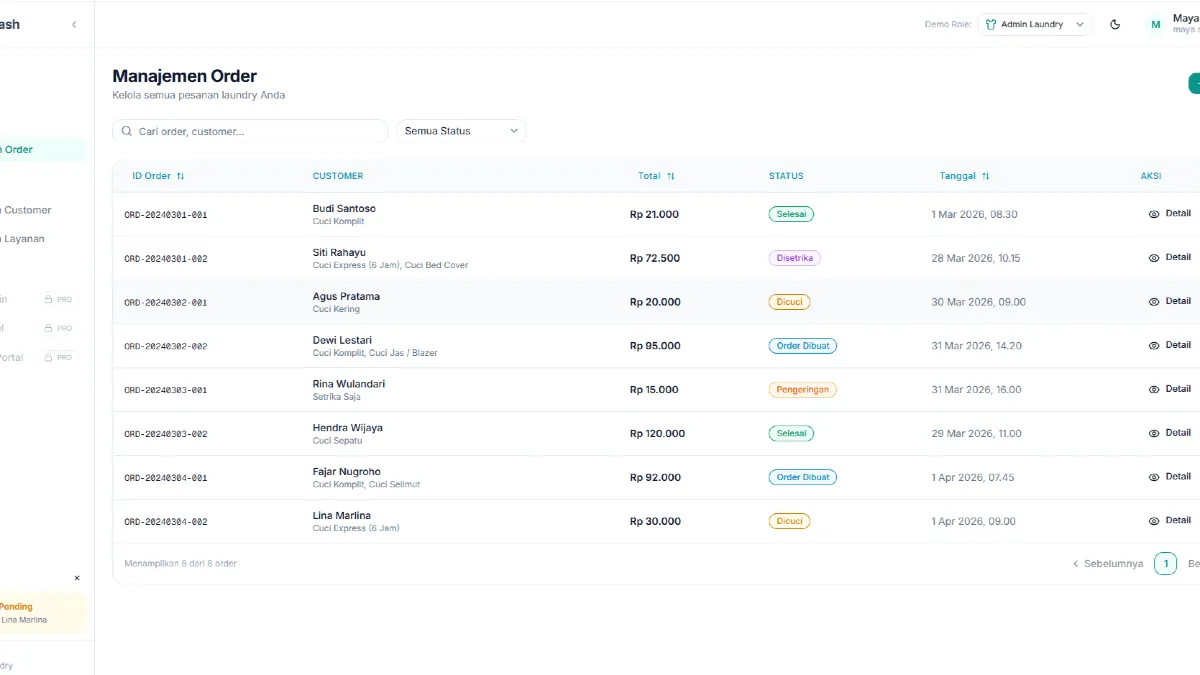
Task: Click eye icon on Rina Wulandari row
Action: click(1154, 390)
